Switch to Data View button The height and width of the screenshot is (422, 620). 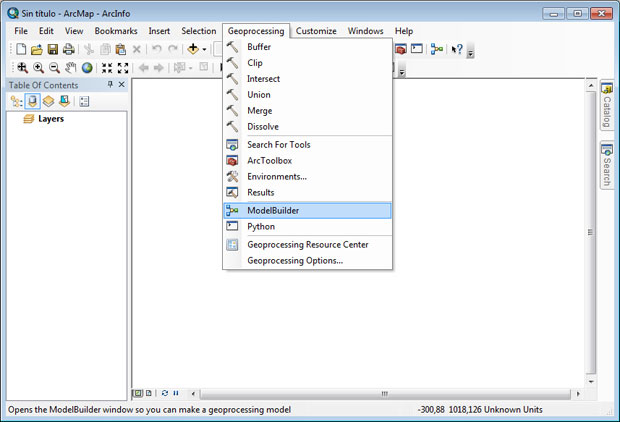click(x=138, y=393)
